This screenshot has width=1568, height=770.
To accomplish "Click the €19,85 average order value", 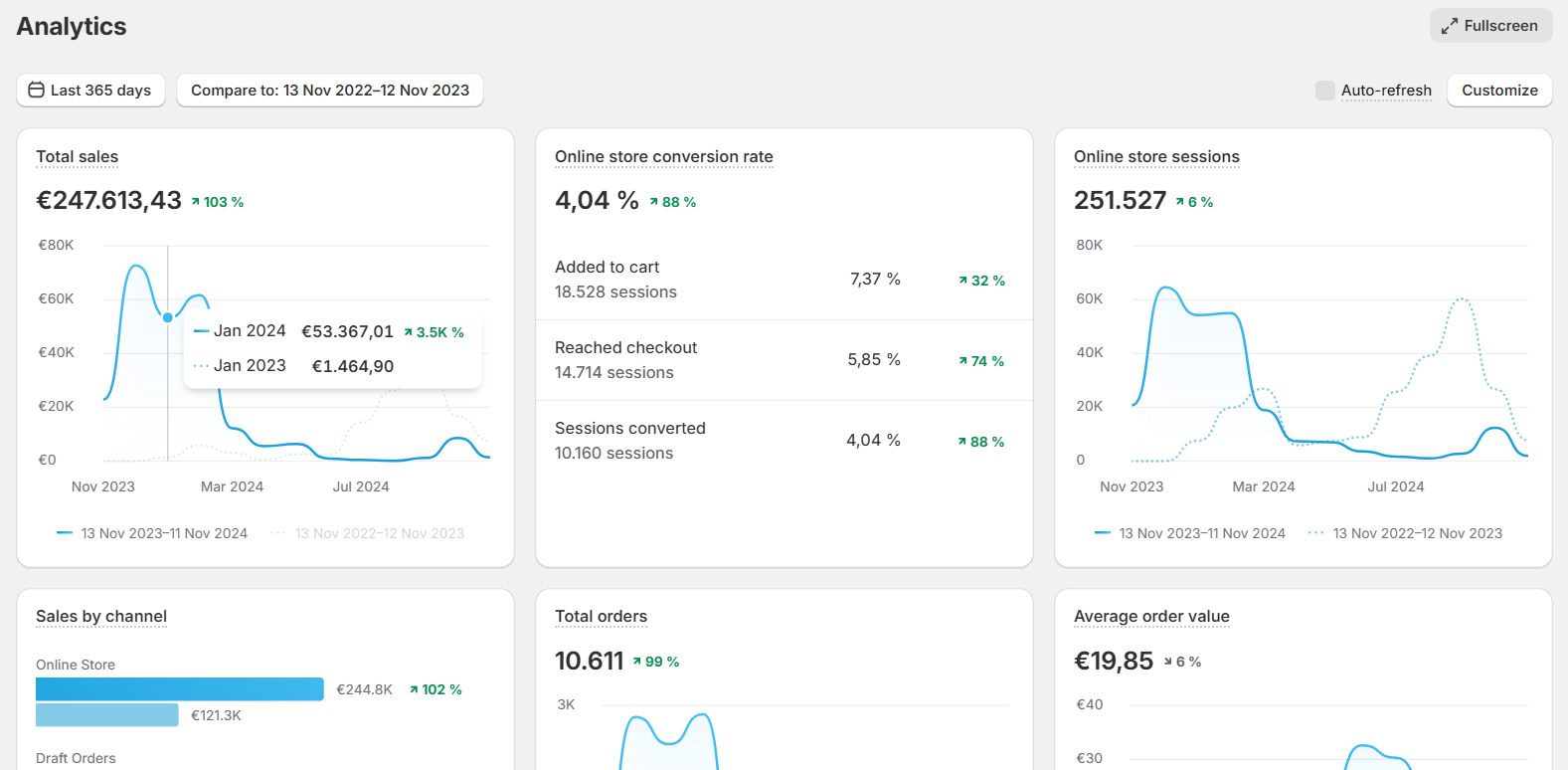I will click(x=1114, y=661).
